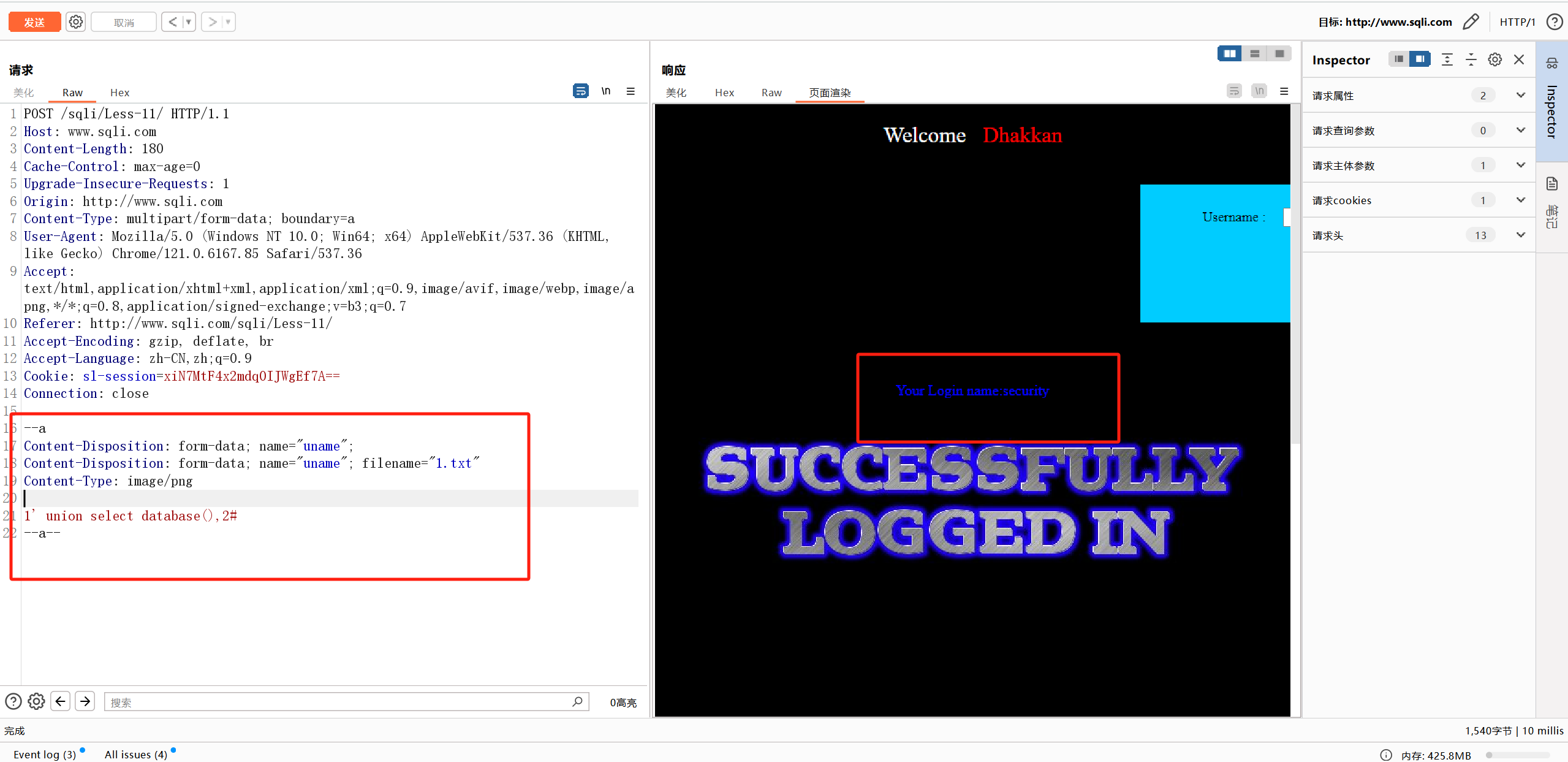Toggle word wrap icon in request panel
The height and width of the screenshot is (762, 1568).
[x=580, y=91]
